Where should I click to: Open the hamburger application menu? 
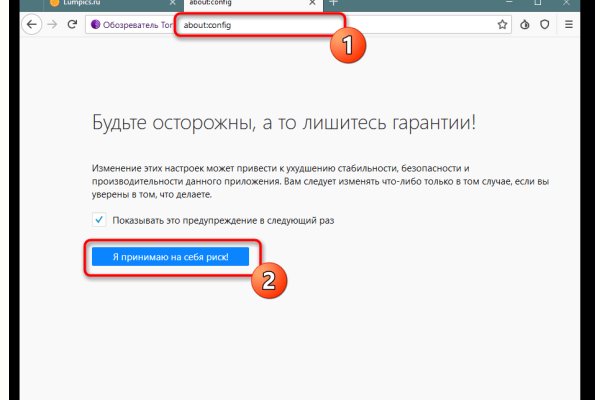click(x=569, y=23)
